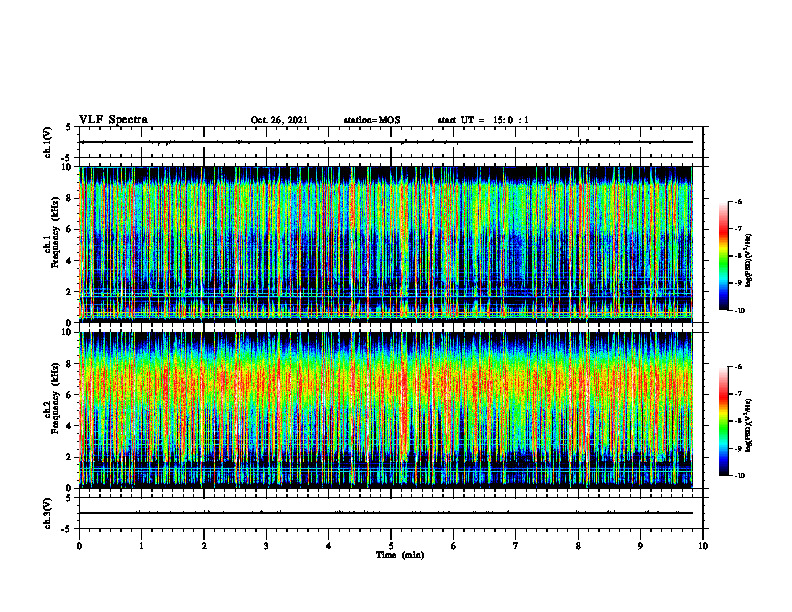The image size is (792, 612).
Task: Click the '4' kHz tick of ch.2 spectrogram
Action: [x=70, y=426]
